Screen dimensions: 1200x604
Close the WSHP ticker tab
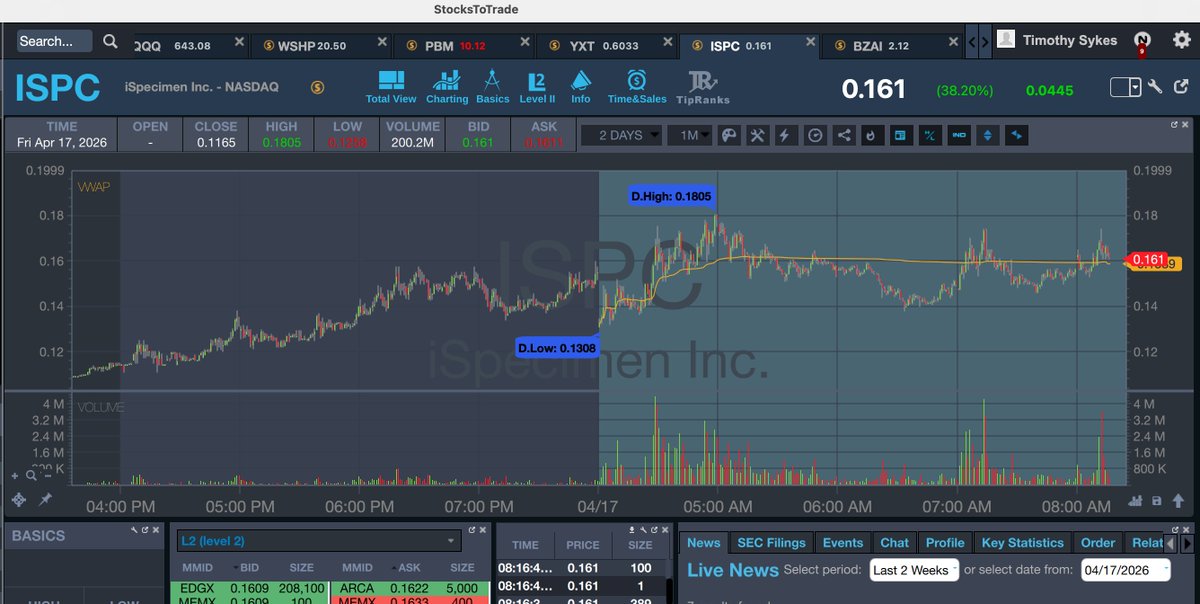point(382,43)
